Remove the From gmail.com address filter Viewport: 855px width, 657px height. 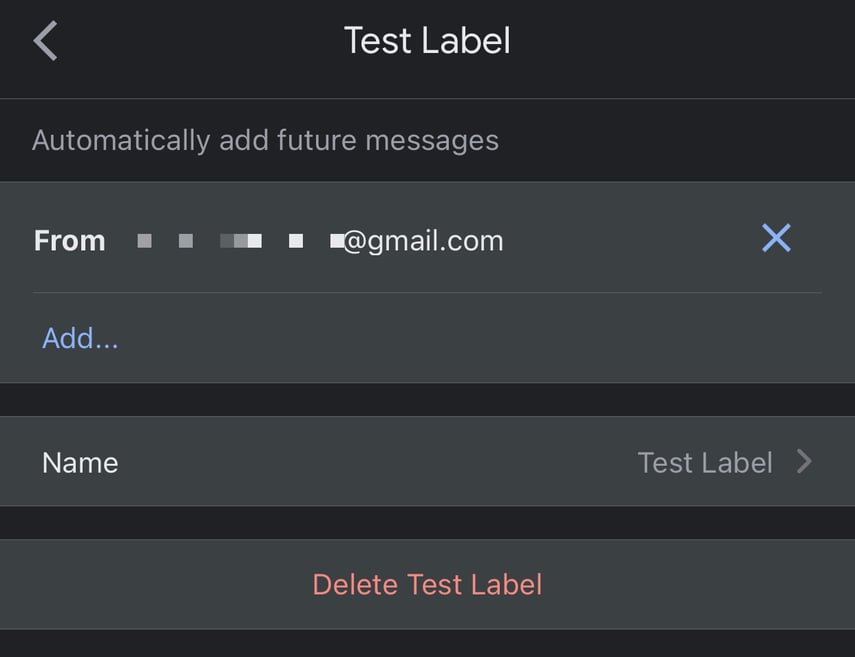coord(776,238)
